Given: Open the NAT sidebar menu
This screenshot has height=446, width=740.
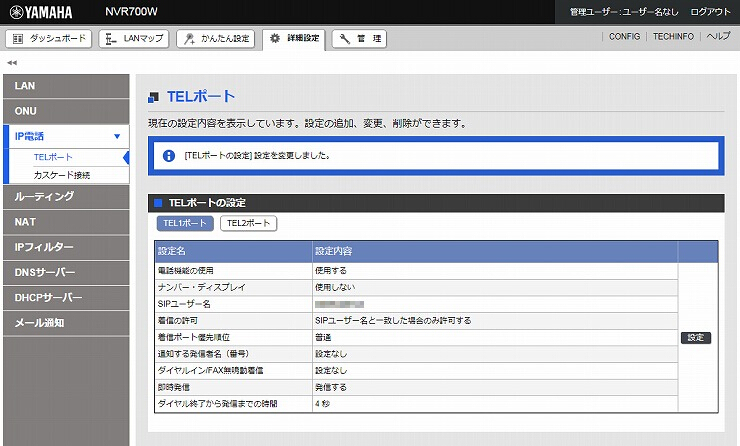Looking at the screenshot, I should 66,222.
